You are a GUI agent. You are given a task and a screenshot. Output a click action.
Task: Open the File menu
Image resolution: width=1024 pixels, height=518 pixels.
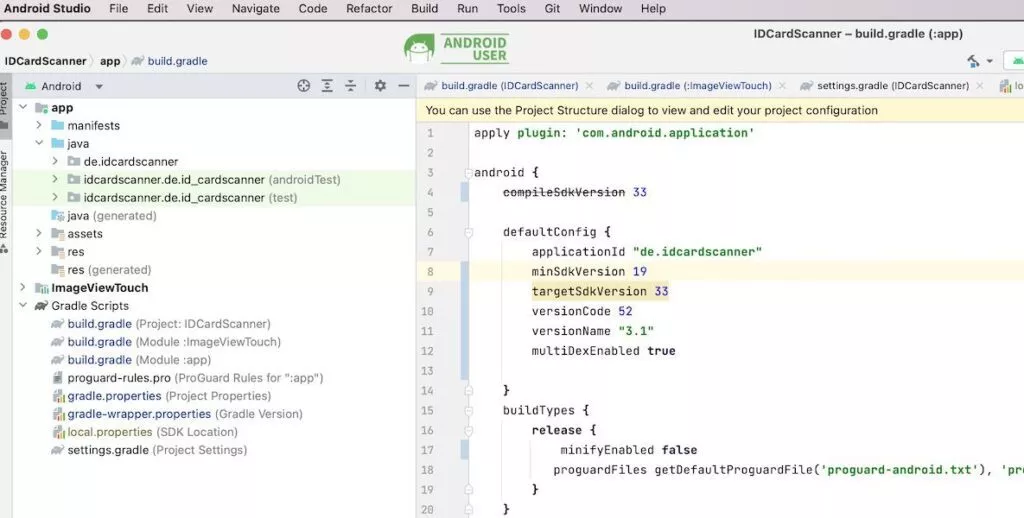point(118,8)
